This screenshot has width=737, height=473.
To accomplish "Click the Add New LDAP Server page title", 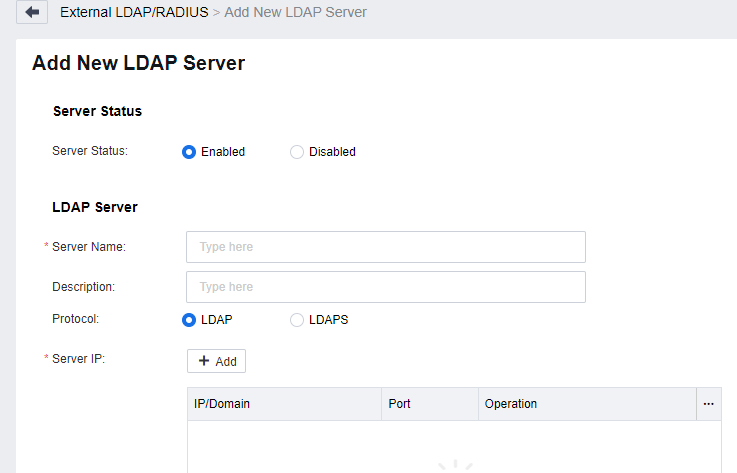I will pos(138,63).
